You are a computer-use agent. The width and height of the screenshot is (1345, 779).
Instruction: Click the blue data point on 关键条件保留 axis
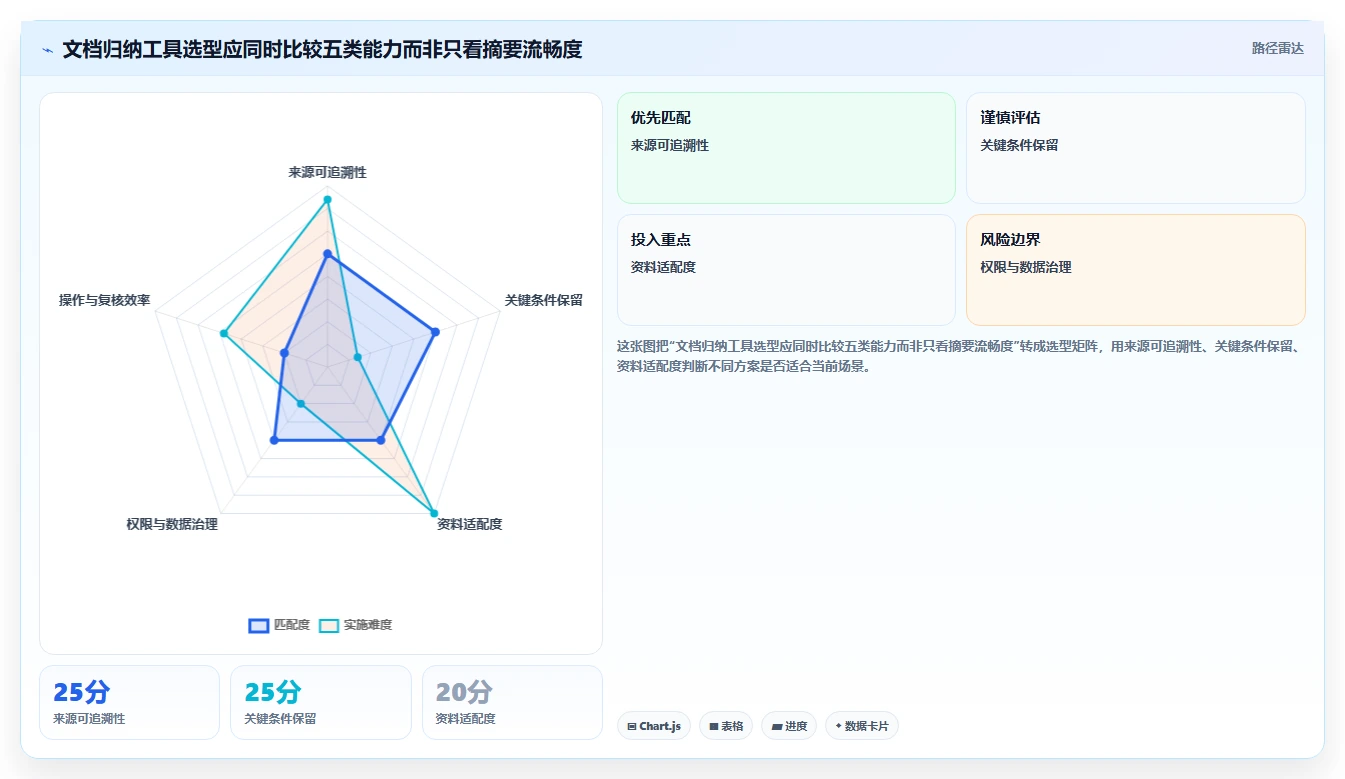tap(435, 331)
